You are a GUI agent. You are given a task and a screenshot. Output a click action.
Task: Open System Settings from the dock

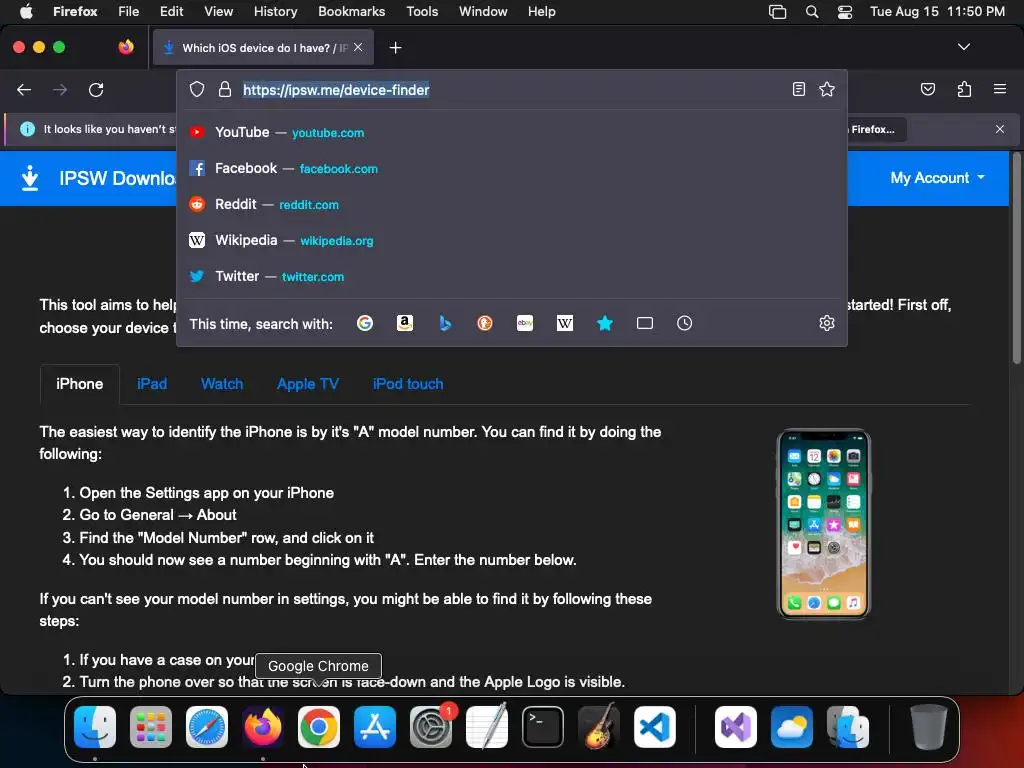431,727
